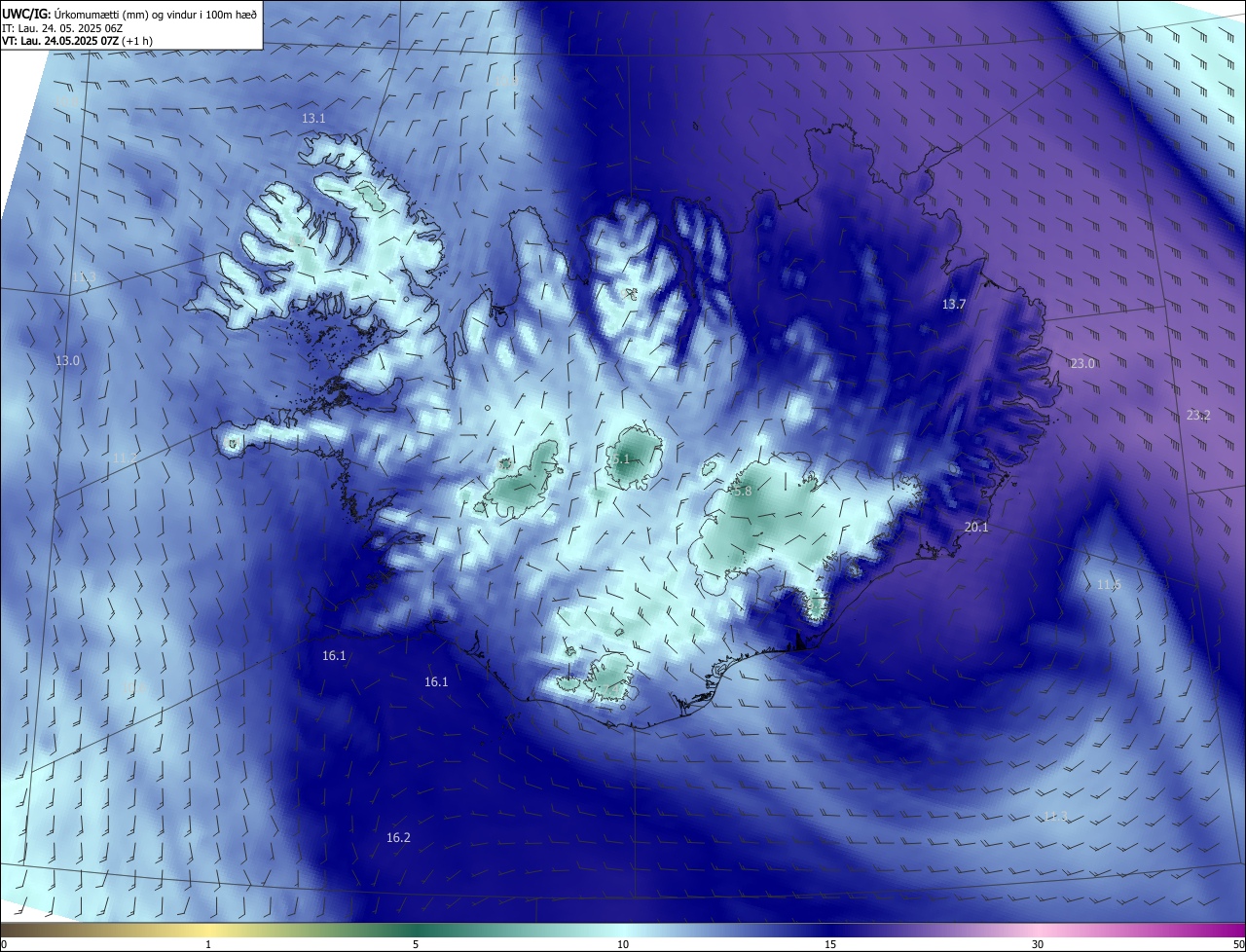Click the 13.0 value on the map
Screen dimensions: 1246x952
67,360
